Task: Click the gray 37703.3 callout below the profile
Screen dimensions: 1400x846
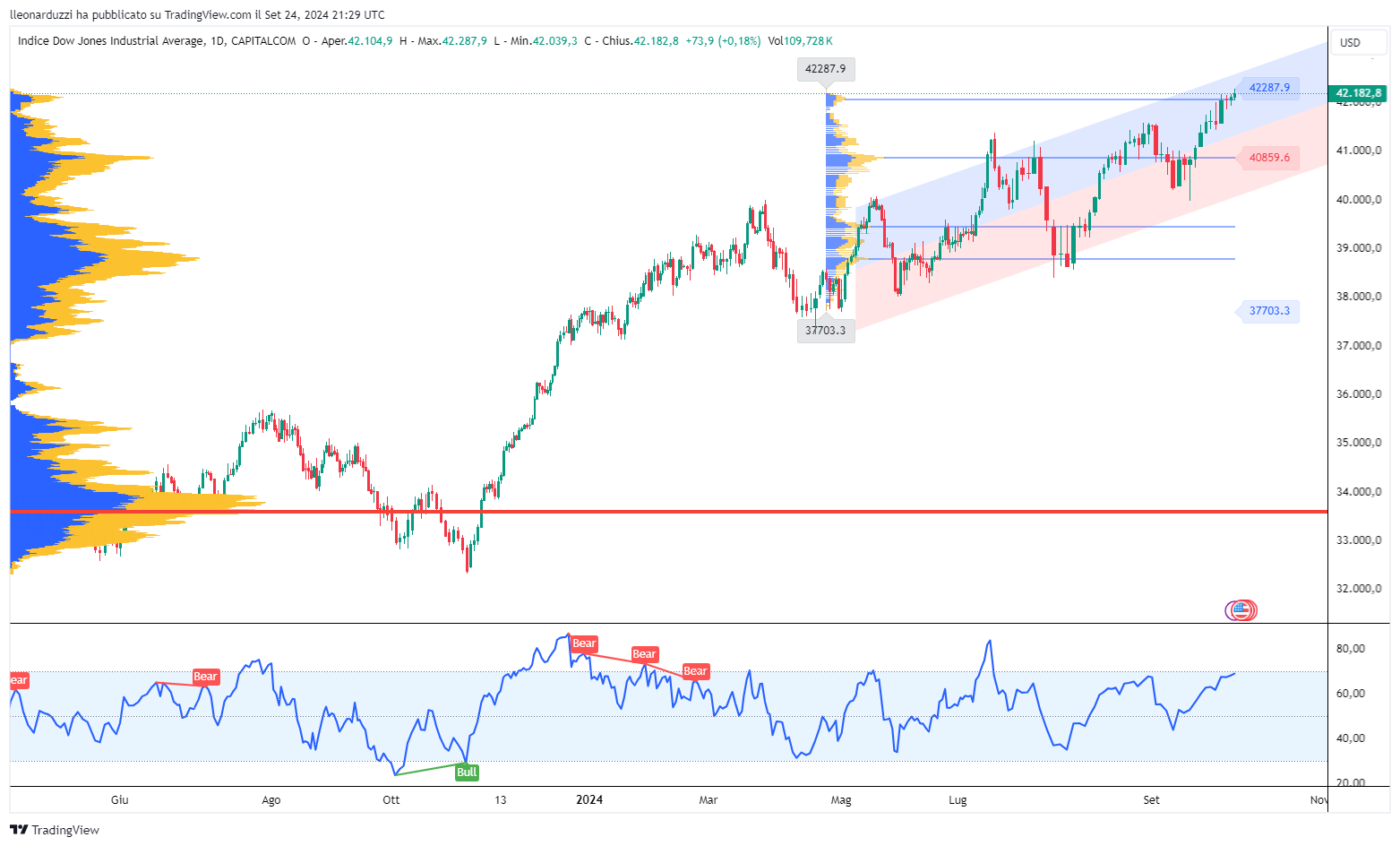Action: (826, 331)
